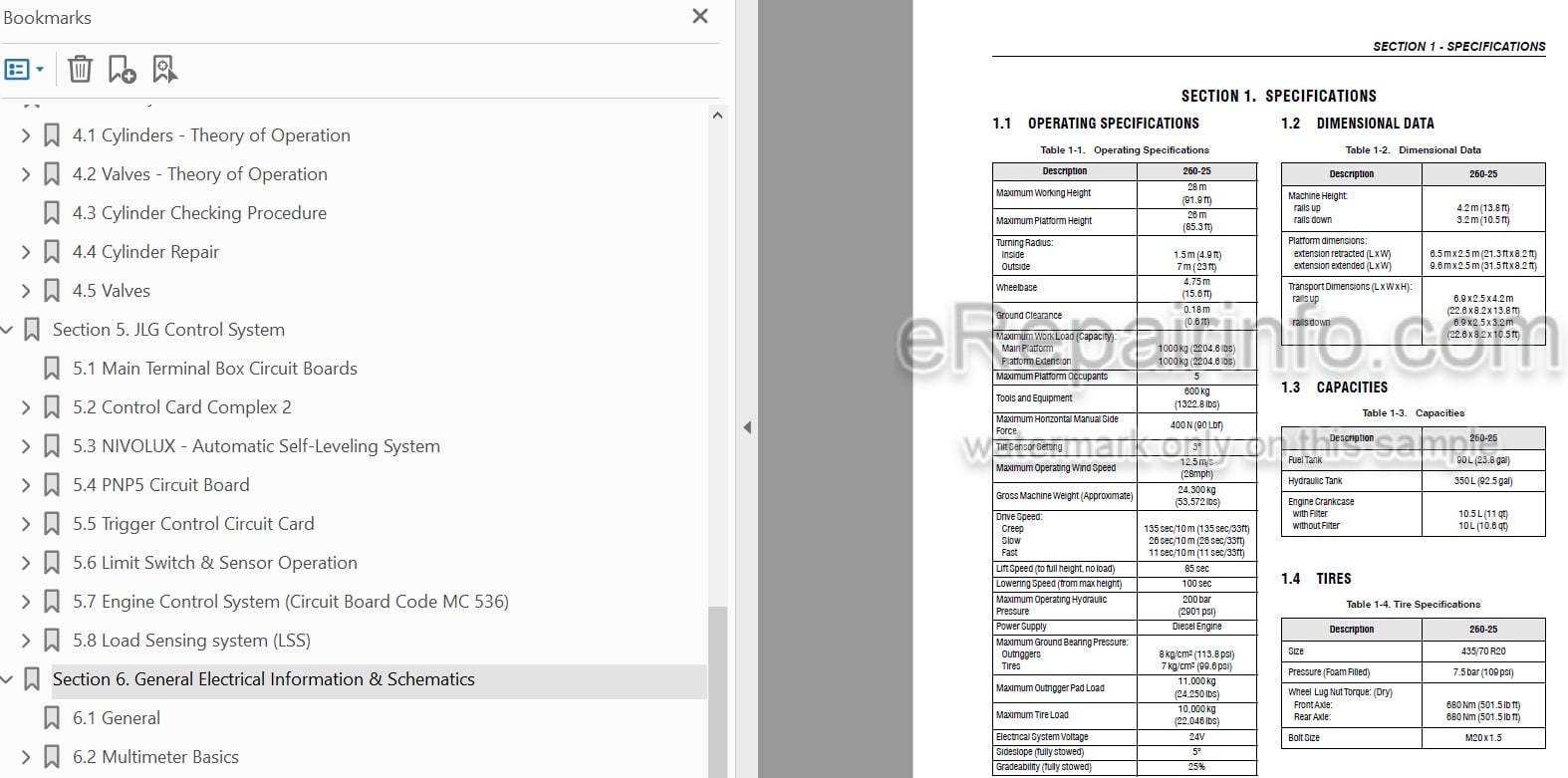Open 4.2 Valves - Theory of Operation
Image resolution: width=1568 pixels, height=778 pixels.
(x=199, y=174)
